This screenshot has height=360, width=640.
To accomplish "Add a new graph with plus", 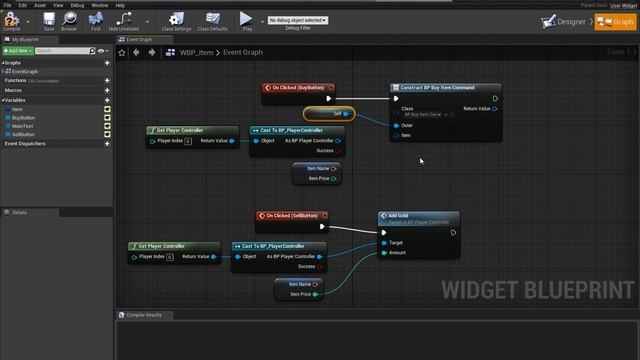I will [107, 63].
